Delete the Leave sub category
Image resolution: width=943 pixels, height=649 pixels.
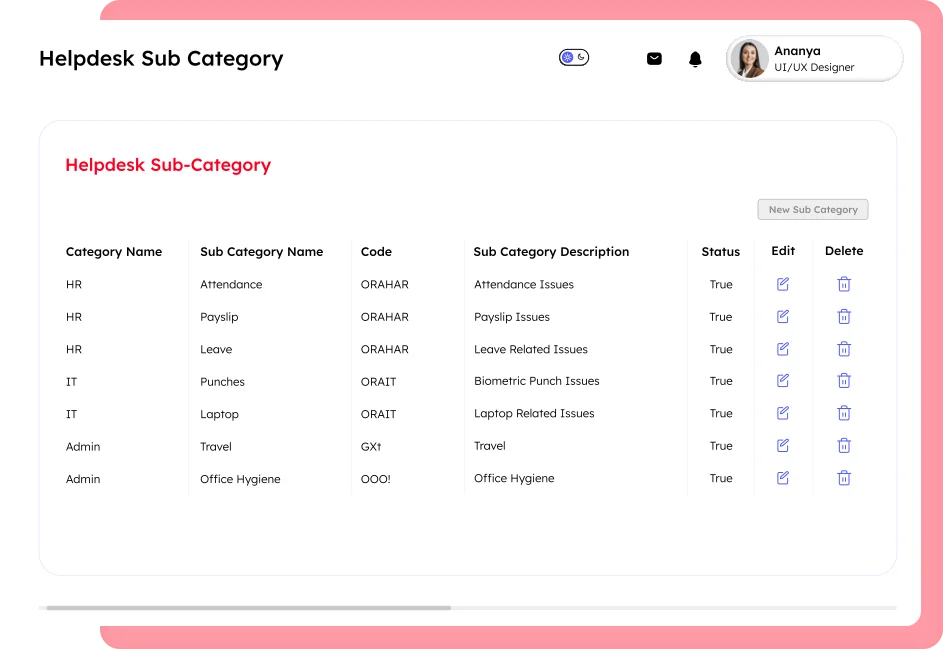[843, 348]
